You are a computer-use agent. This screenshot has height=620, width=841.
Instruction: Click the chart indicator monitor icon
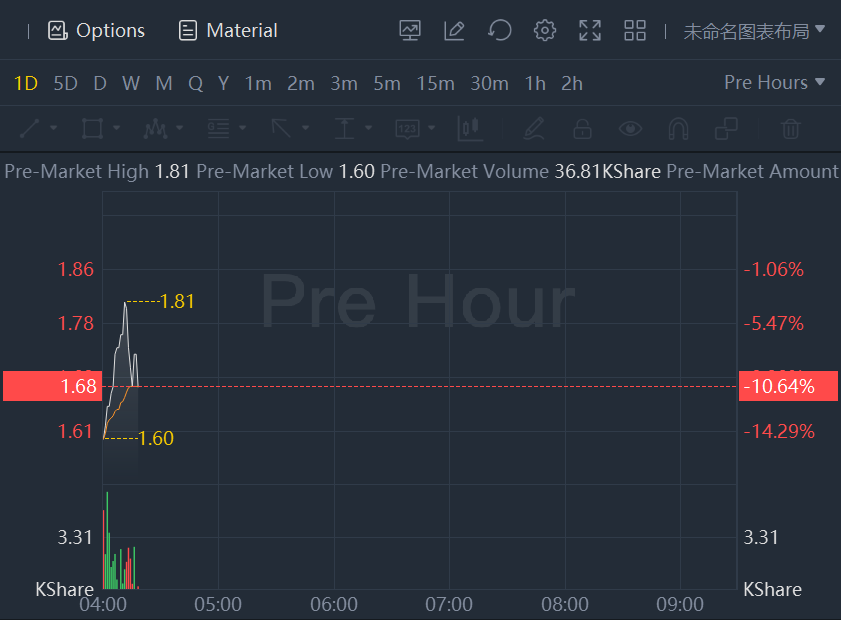(410, 31)
